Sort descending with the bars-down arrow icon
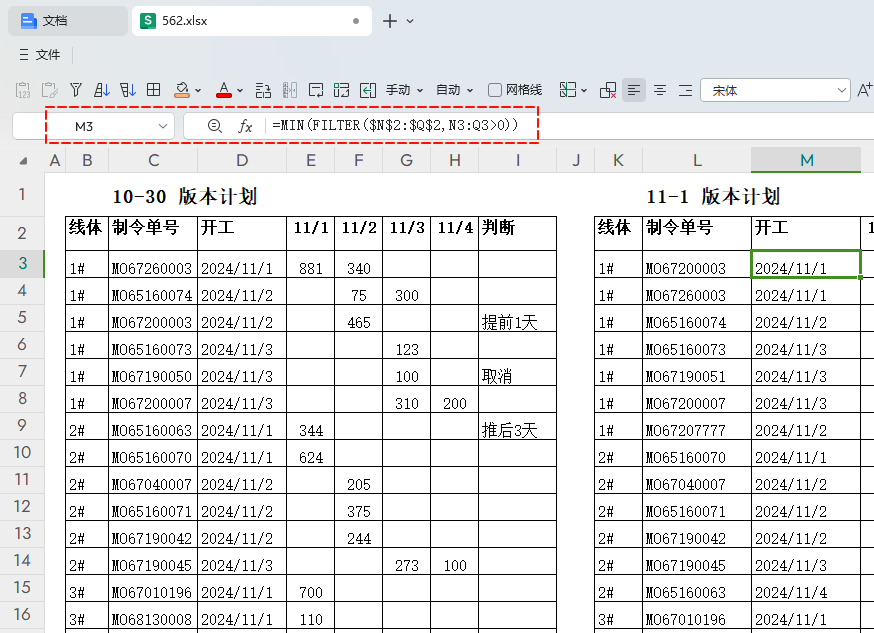This screenshot has width=874, height=633. [128, 90]
